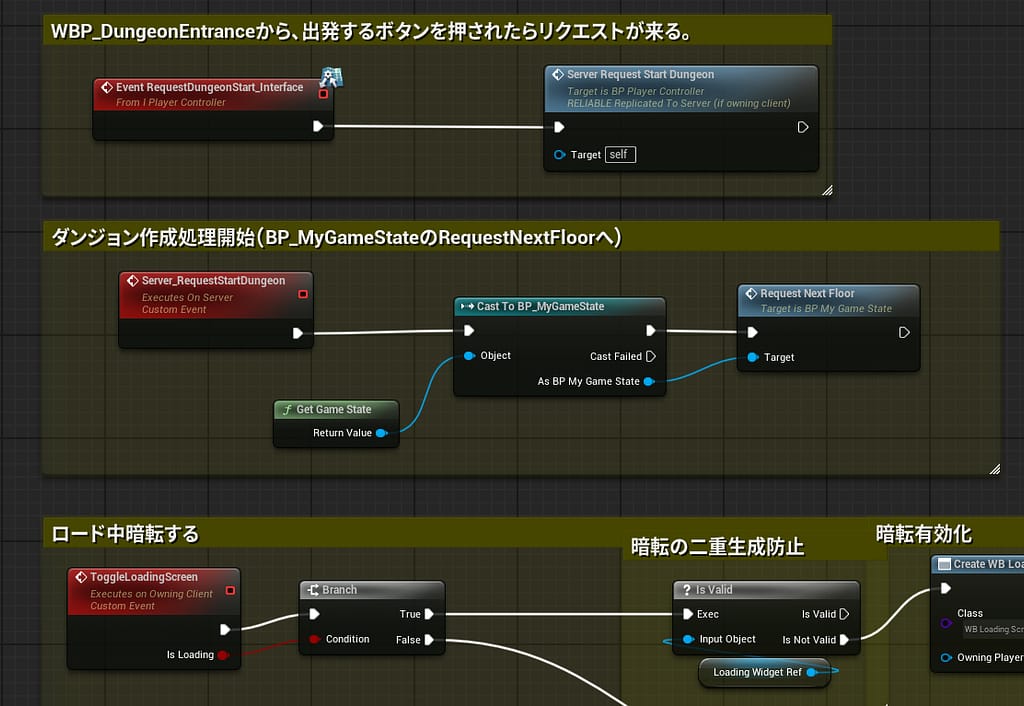Click the resize grip on the dungeon creation comment box
This screenshot has width=1024, height=706.
pos(996,467)
